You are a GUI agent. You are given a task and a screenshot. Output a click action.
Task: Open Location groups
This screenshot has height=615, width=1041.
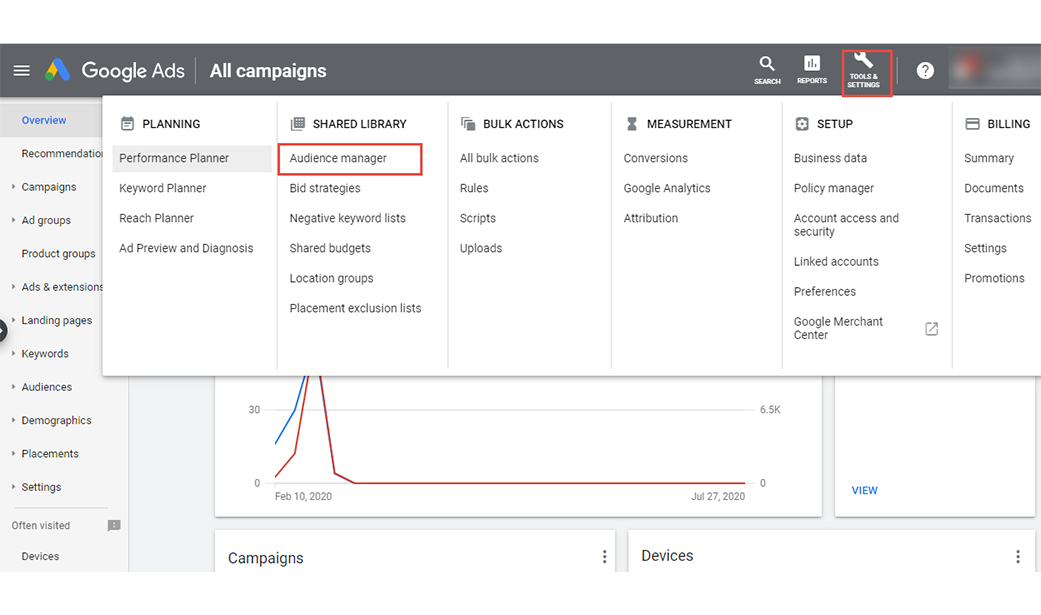coord(331,278)
